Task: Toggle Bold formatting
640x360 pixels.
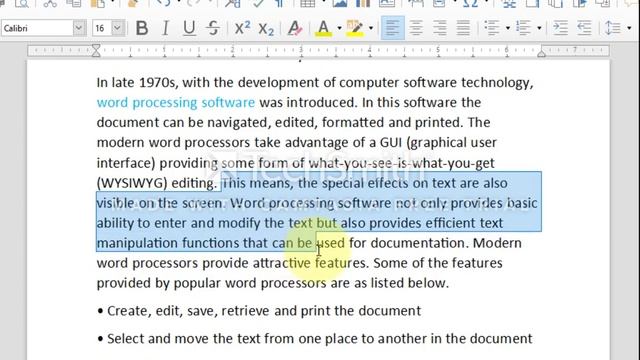Action: coord(142,28)
